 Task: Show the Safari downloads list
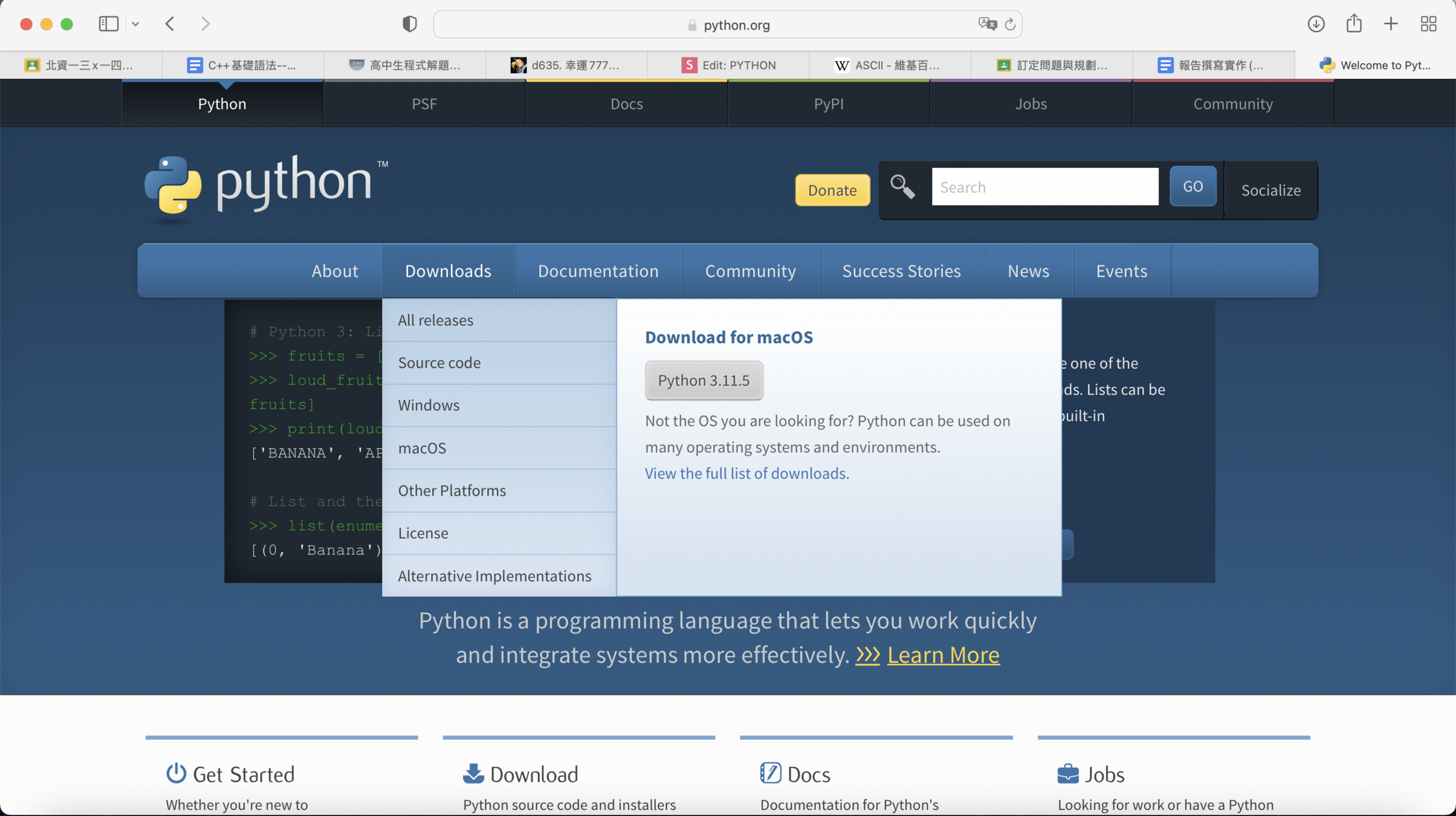coord(1316,24)
